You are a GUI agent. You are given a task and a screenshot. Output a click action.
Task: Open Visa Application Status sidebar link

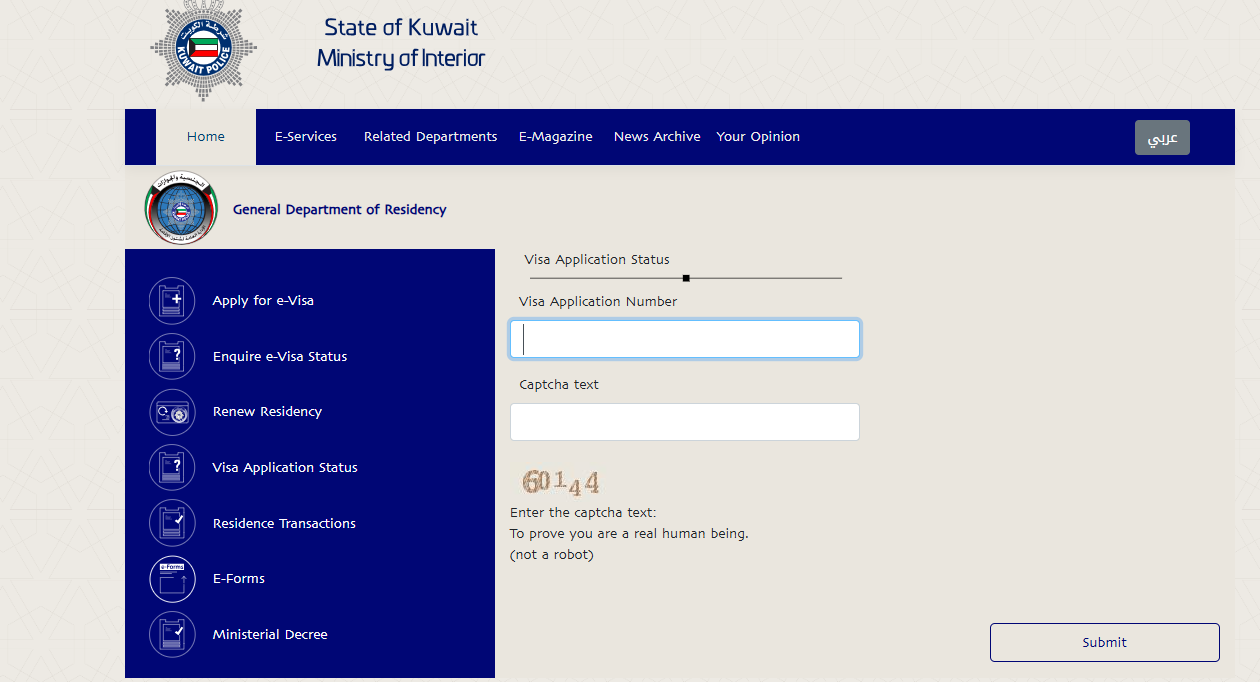285,468
